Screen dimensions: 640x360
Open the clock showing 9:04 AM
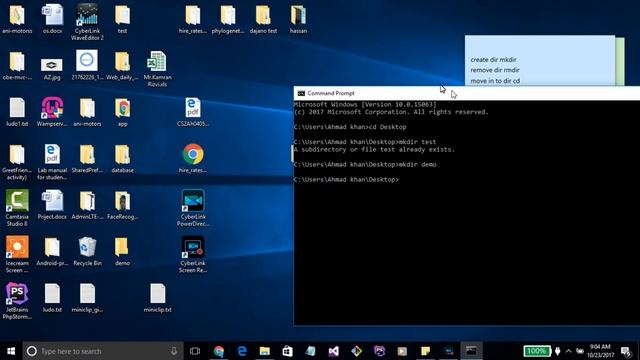600,351
